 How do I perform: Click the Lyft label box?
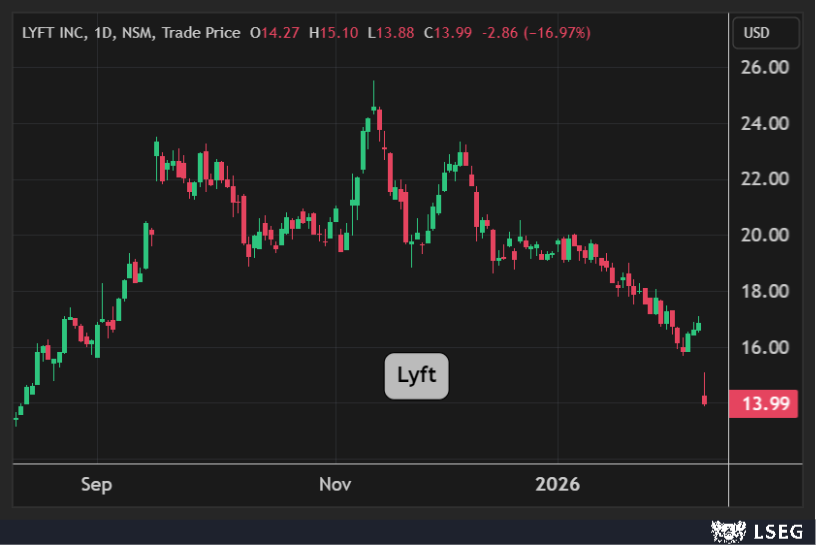click(x=417, y=377)
